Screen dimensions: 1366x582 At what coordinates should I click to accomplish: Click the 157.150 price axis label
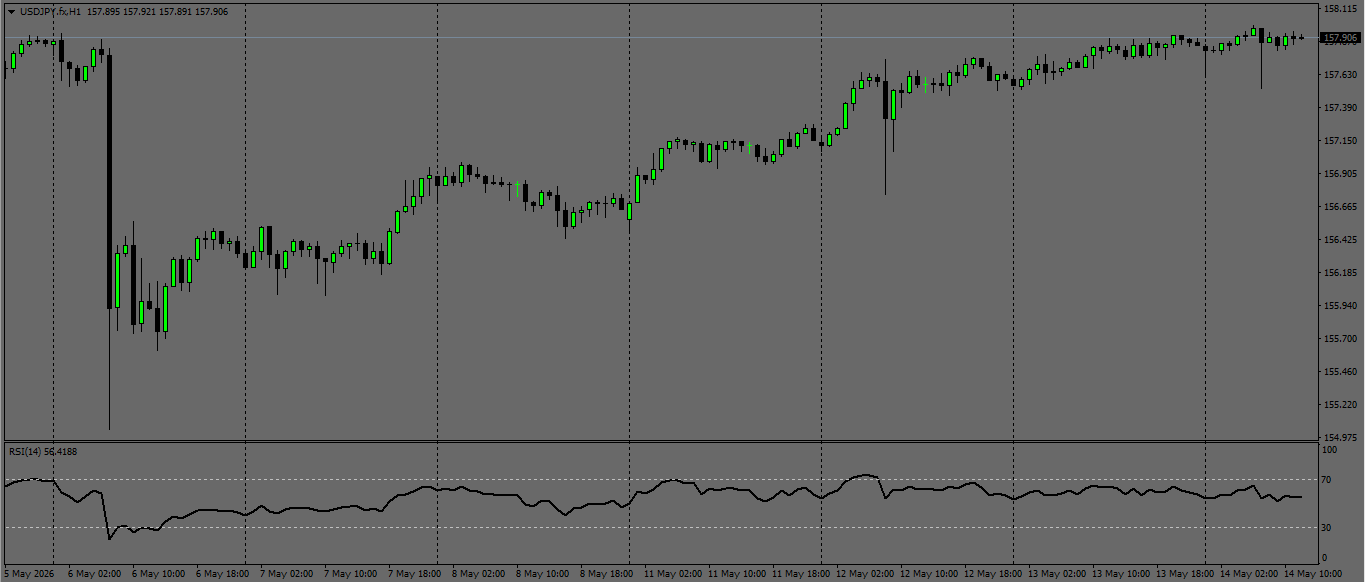click(x=1340, y=141)
